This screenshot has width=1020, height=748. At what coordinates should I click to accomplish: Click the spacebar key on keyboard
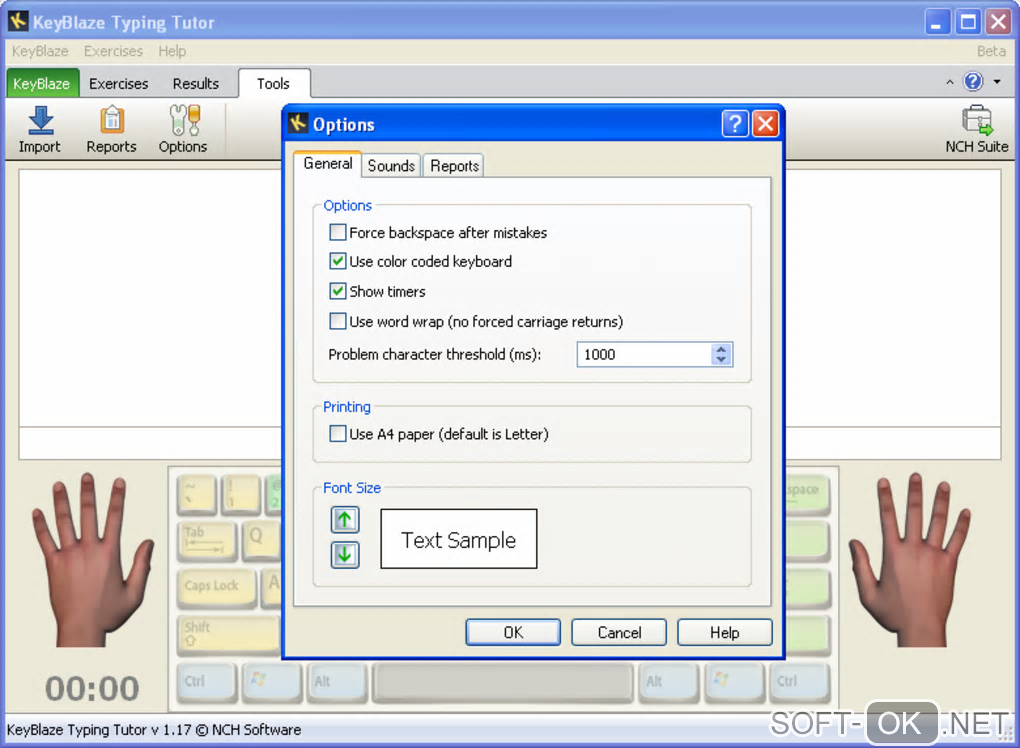(x=503, y=682)
